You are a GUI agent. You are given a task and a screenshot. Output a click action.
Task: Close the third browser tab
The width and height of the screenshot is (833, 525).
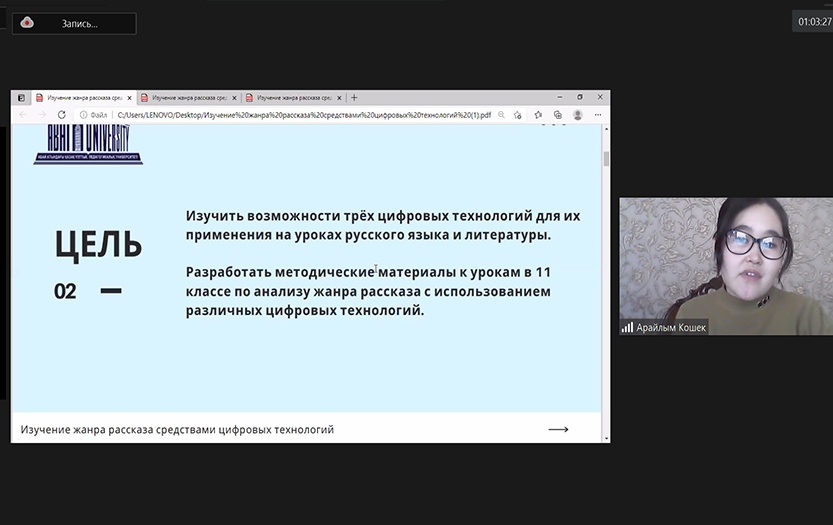(x=340, y=98)
